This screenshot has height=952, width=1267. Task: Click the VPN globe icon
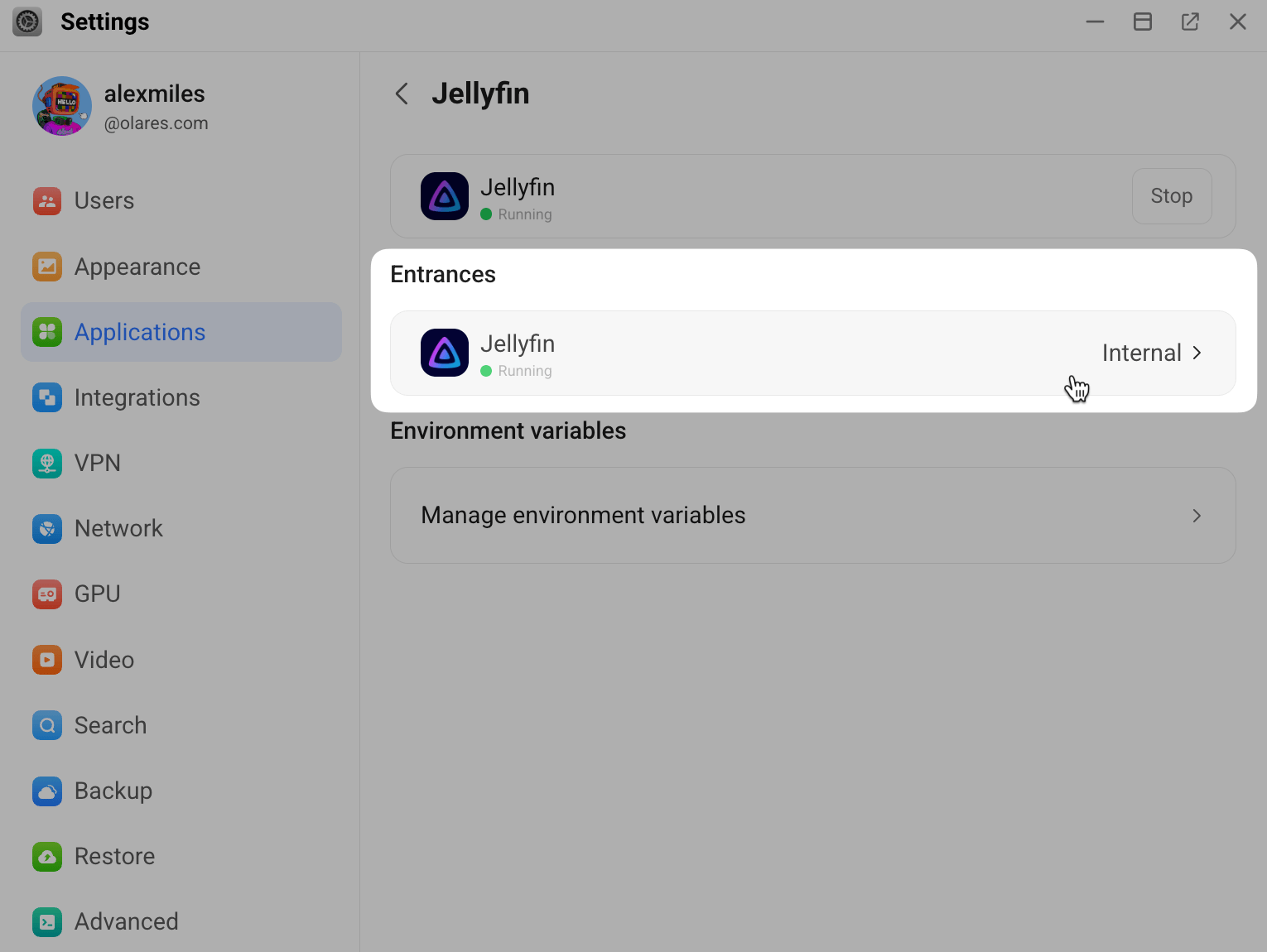pyautogui.click(x=47, y=463)
